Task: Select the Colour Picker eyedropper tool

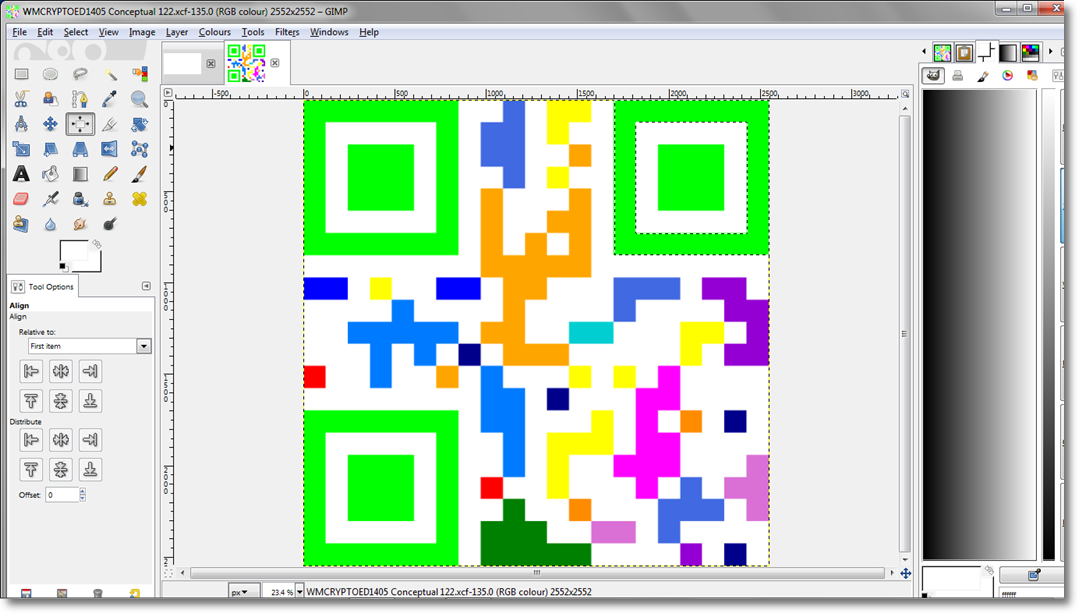Action: point(110,99)
